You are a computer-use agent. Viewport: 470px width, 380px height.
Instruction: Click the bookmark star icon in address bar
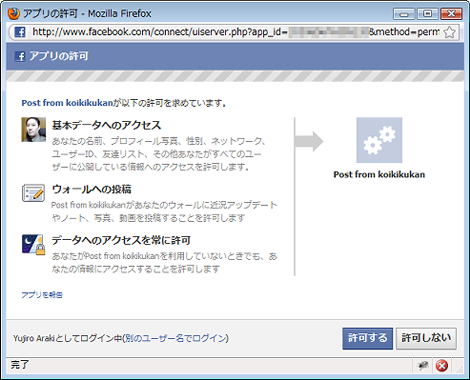click(x=449, y=32)
